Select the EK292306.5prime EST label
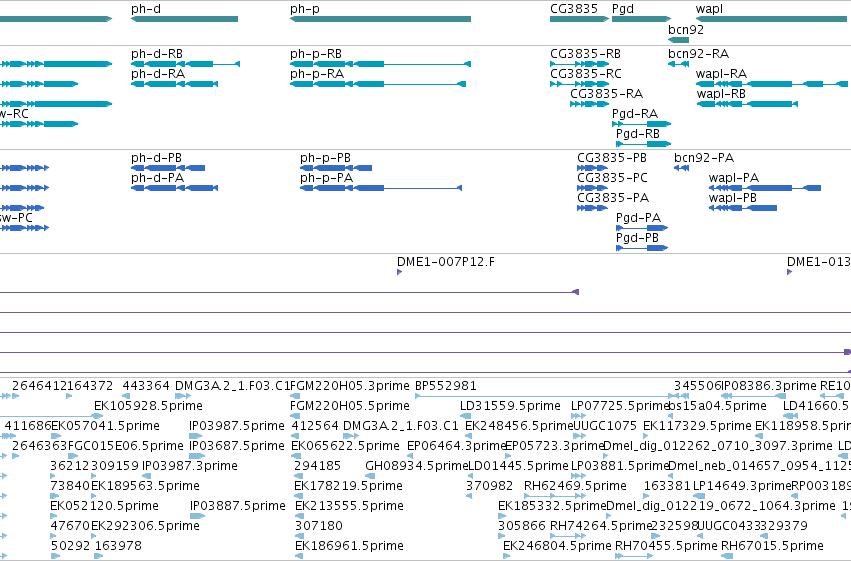 (x=145, y=526)
